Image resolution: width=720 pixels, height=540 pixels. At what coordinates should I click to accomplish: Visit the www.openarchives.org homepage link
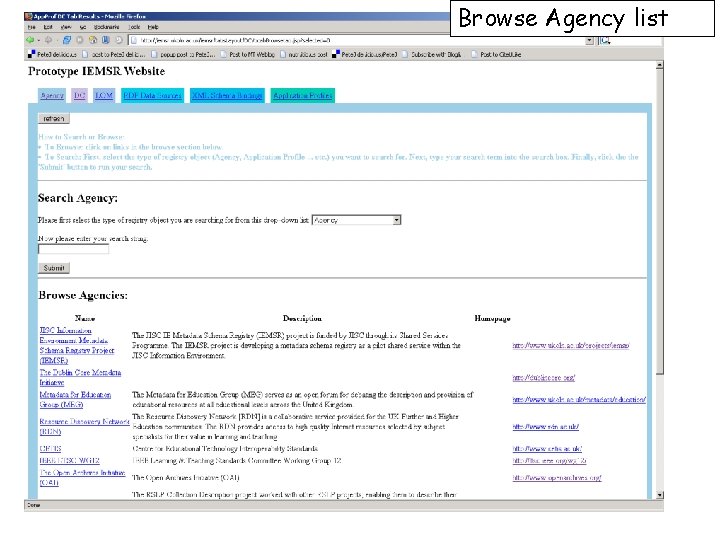(557, 478)
